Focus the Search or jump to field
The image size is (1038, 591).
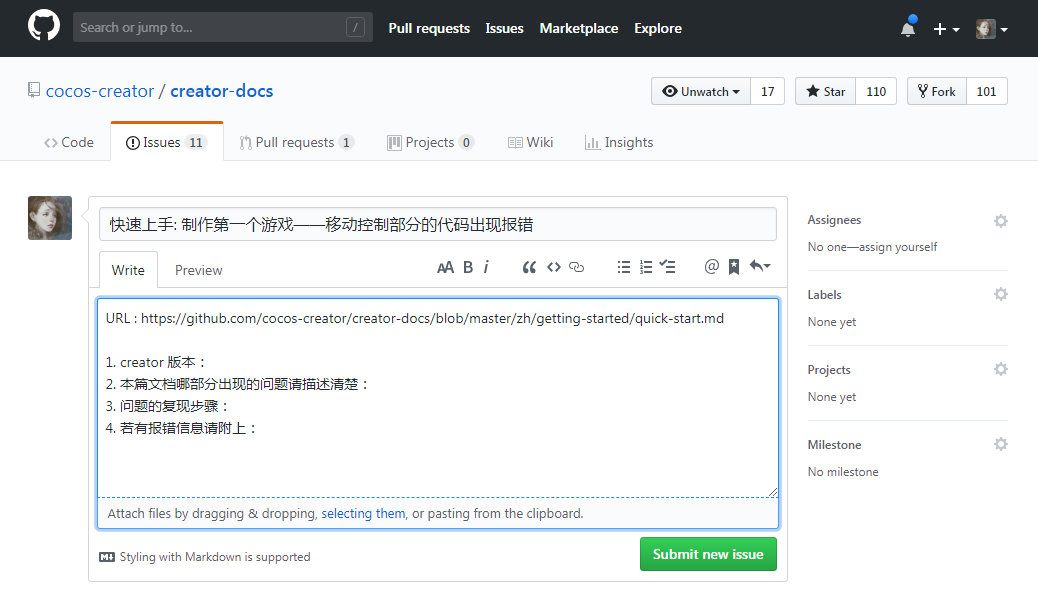[222, 27]
